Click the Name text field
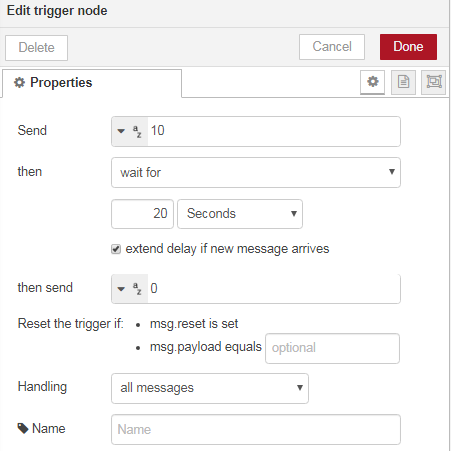451x451 pixels. pyautogui.click(x=256, y=429)
